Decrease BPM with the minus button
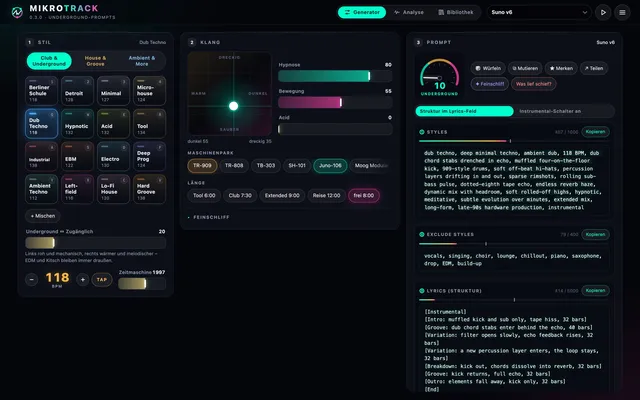The height and width of the screenshot is (400, 640). [31, 280]
